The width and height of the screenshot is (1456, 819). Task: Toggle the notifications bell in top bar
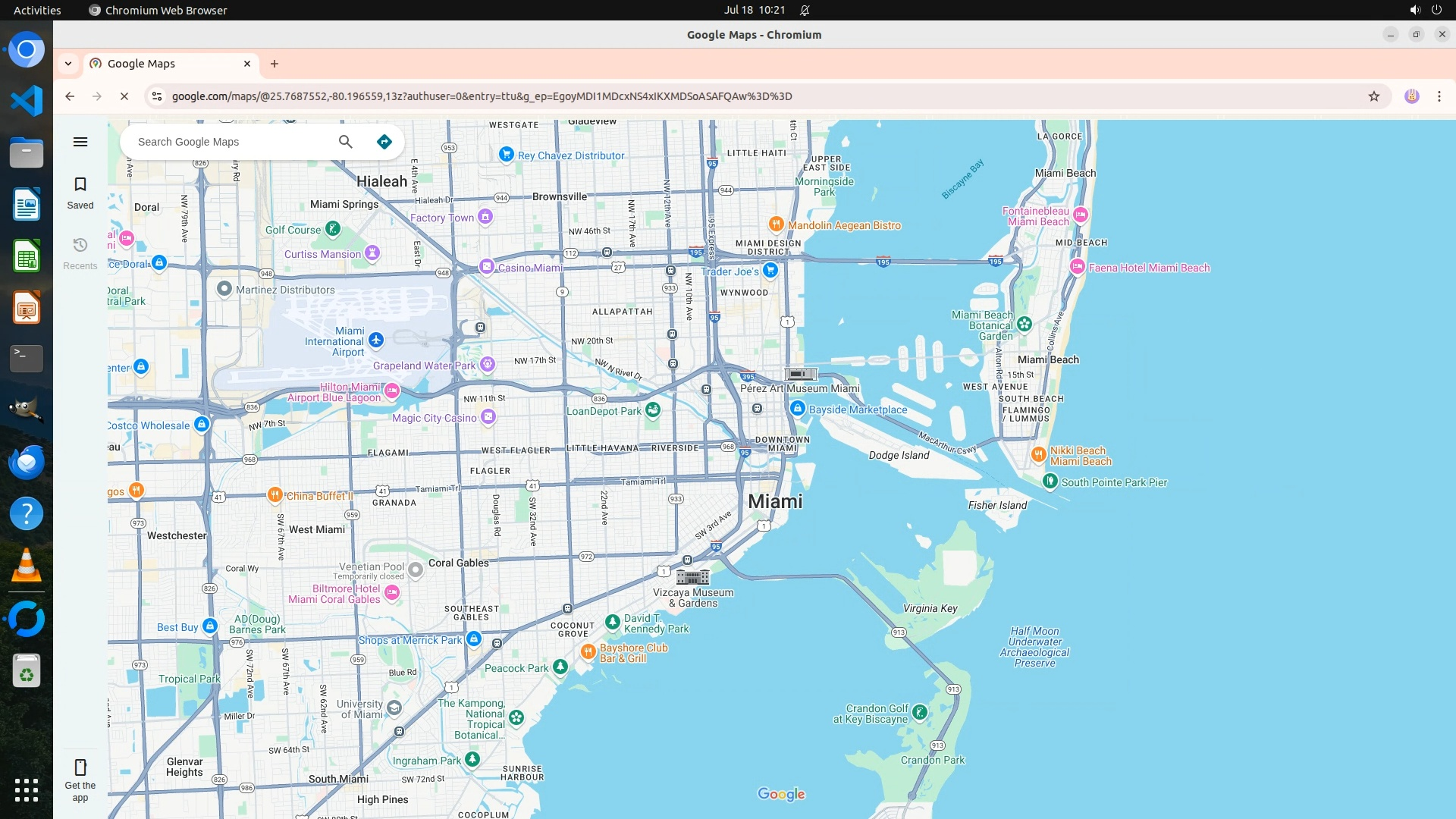click(805, 10)
